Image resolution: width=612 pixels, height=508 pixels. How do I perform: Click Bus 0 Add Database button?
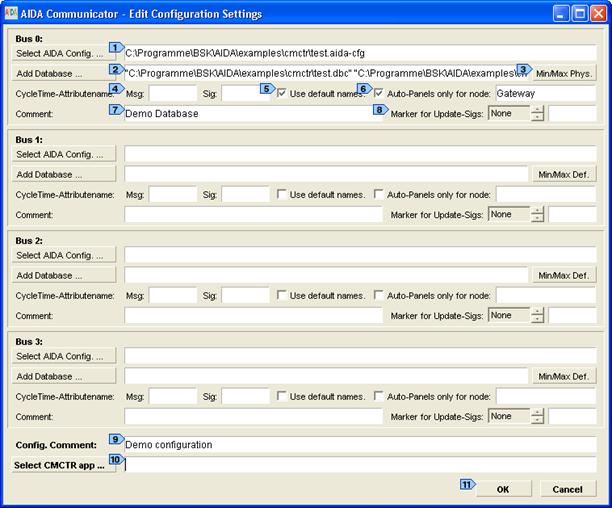point(64,73)
